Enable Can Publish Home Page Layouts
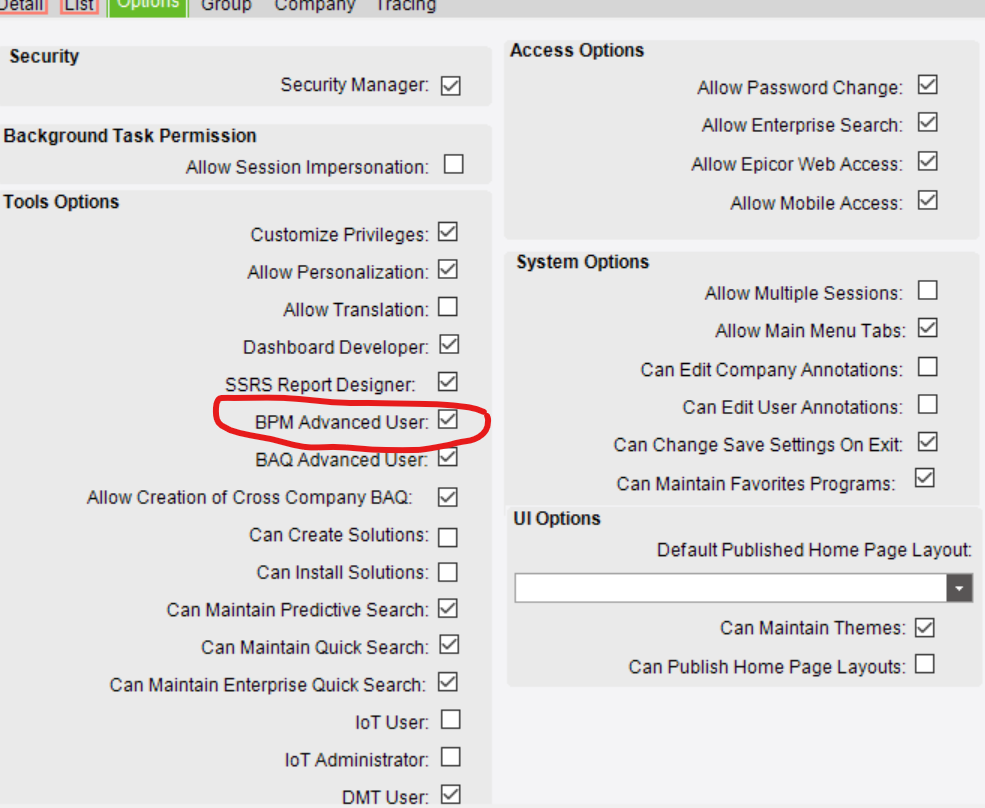The height and width of the screenshot is (808, 985). [925, 664]
